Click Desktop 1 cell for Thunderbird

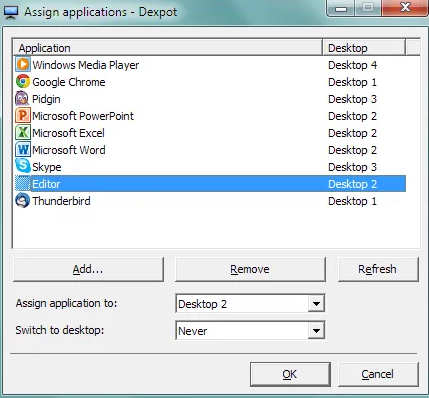coord(352,201)
